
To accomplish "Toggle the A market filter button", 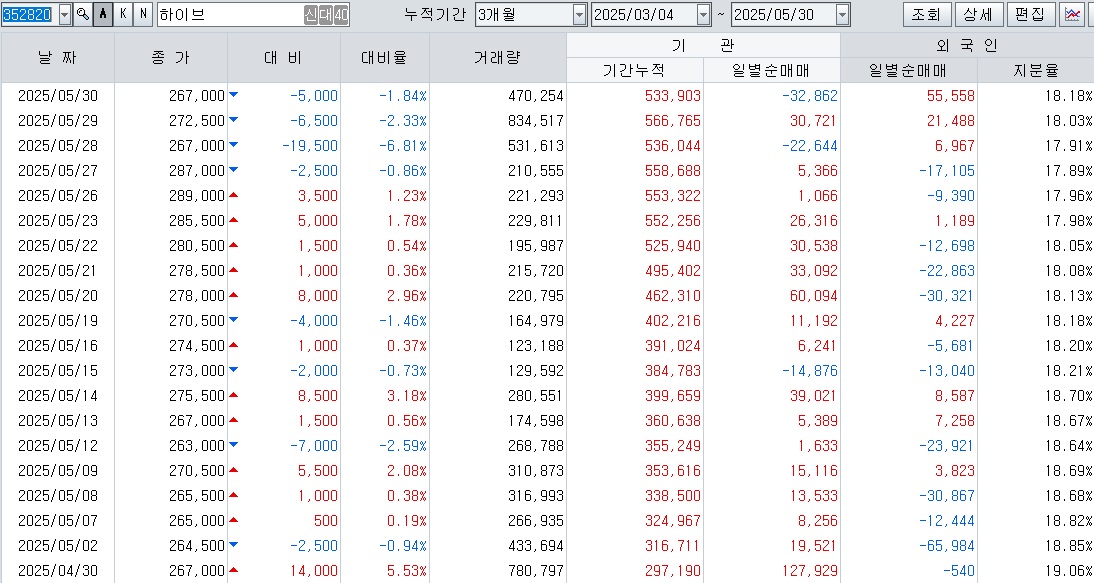I will 103,14.
